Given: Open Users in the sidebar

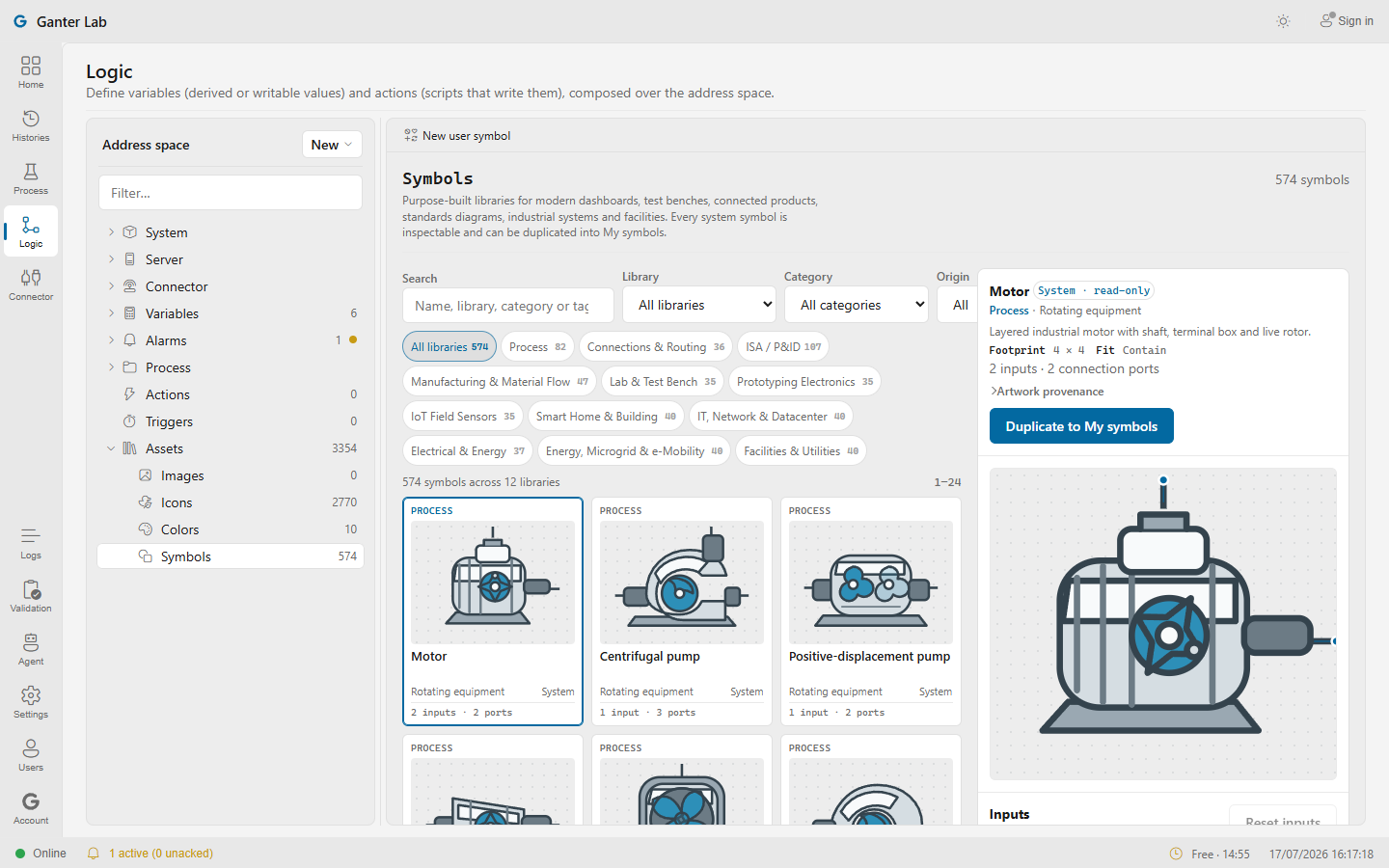Looking at the screenshot, I should pos(31,755).
